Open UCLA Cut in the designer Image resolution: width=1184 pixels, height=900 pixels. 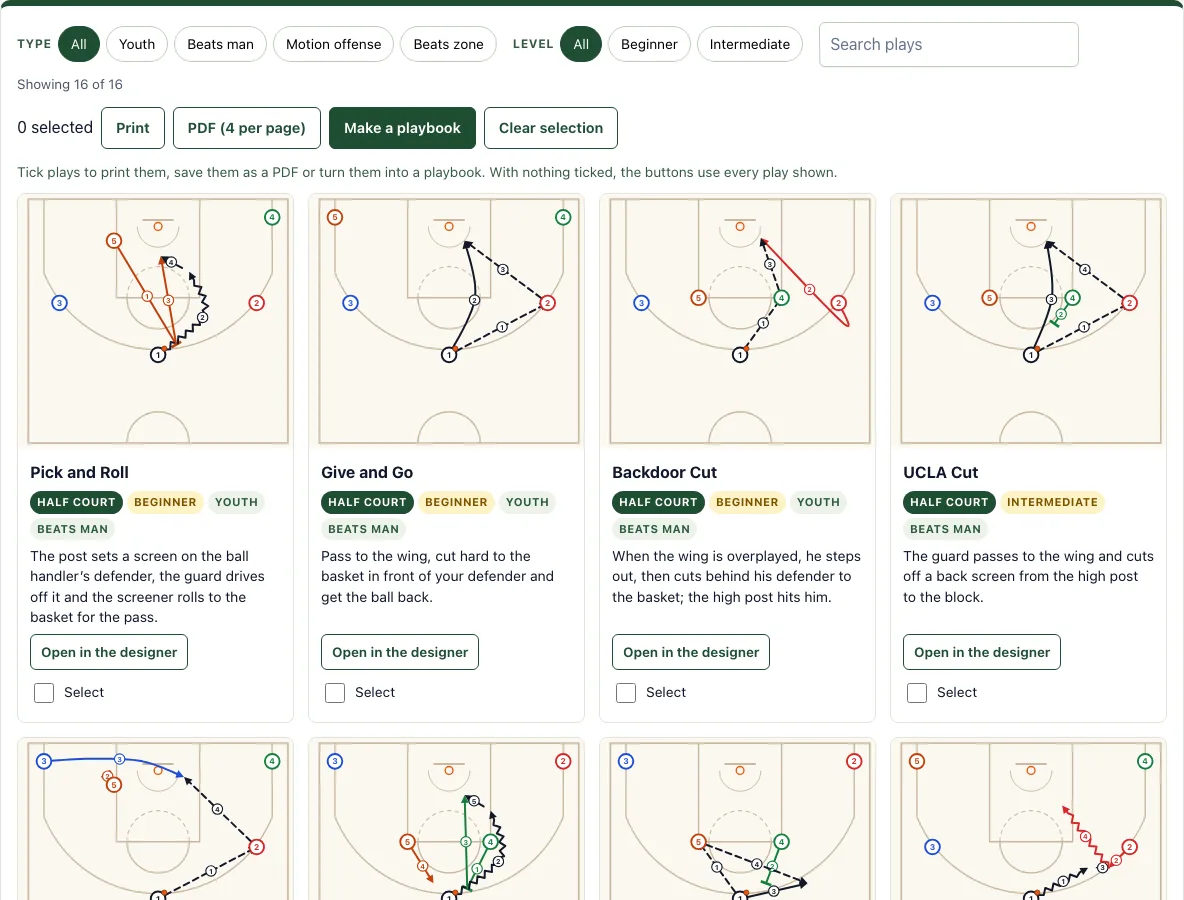[982, 652]
